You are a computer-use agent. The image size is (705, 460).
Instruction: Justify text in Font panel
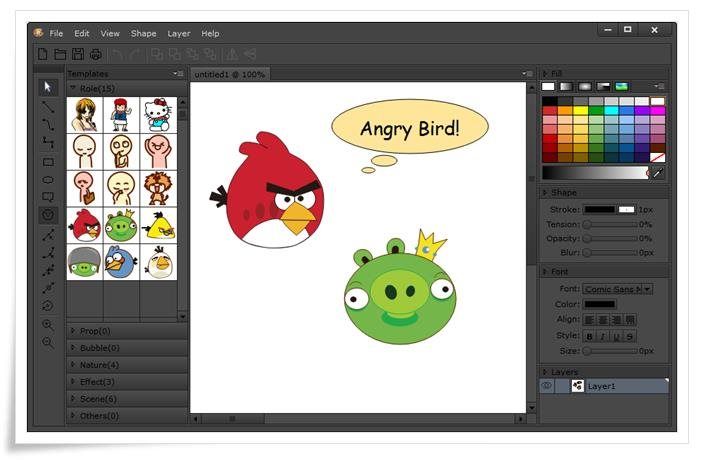tap(630, 320)
